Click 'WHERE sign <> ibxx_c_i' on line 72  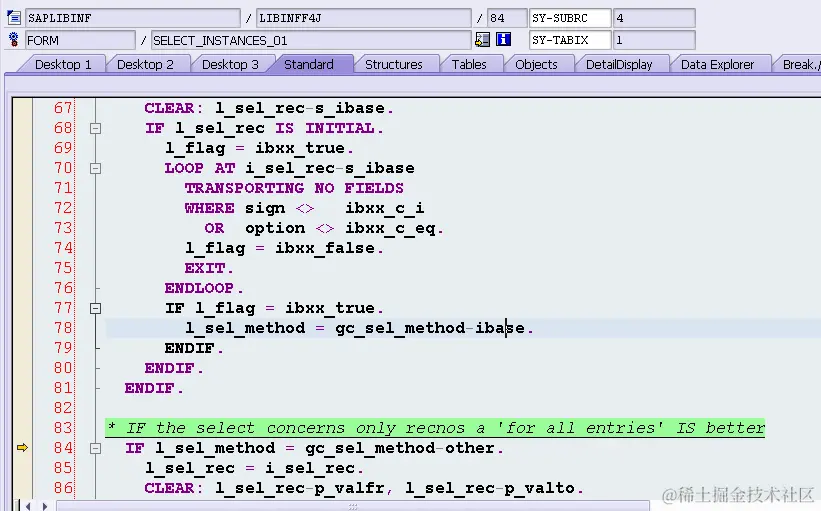coord(304,208)
